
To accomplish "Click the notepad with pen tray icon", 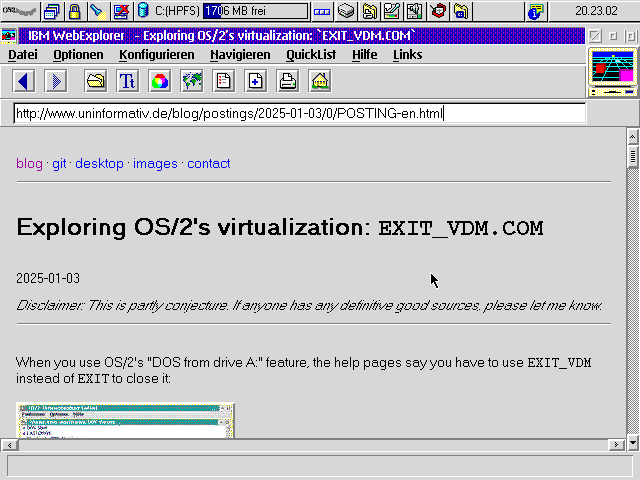I will coord(392,11).
